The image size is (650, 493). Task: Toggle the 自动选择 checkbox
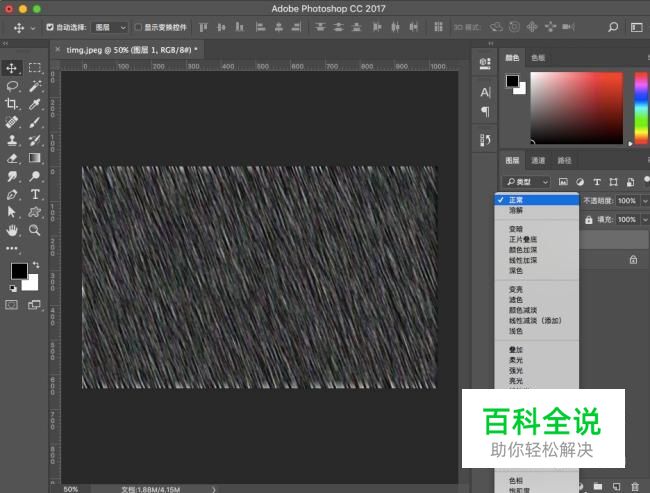pos(50,27)
